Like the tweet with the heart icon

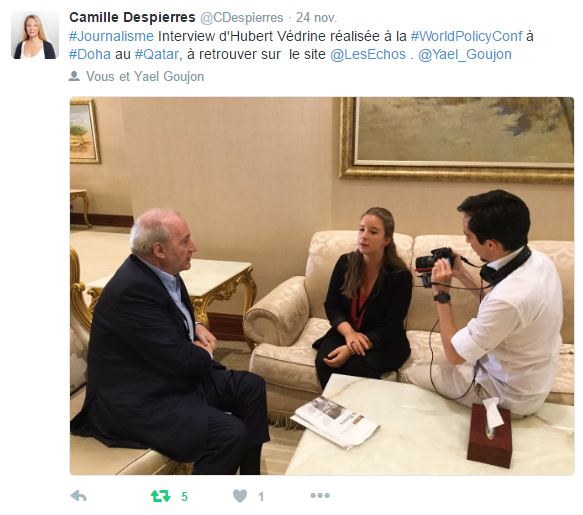[x=239, y=496]
